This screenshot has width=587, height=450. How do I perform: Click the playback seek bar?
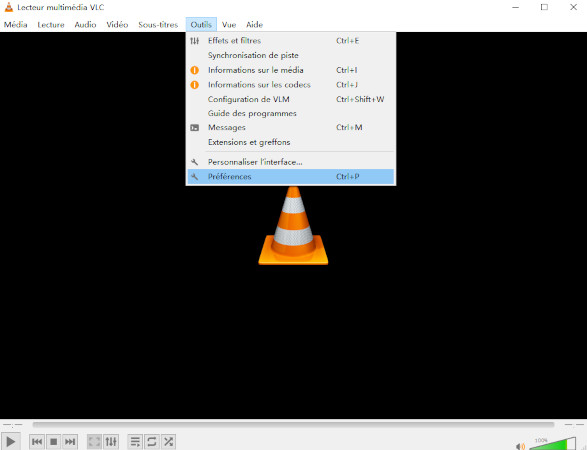pos(293,425)
